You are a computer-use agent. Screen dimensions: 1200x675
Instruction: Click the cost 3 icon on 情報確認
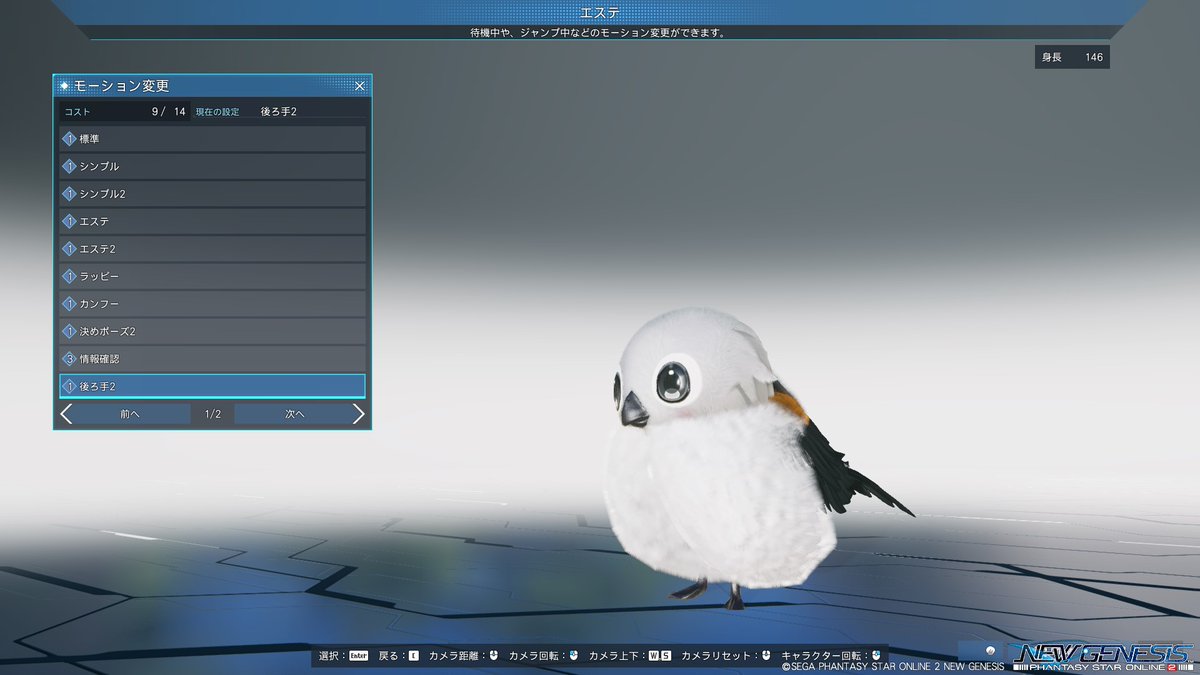(70, 358)
